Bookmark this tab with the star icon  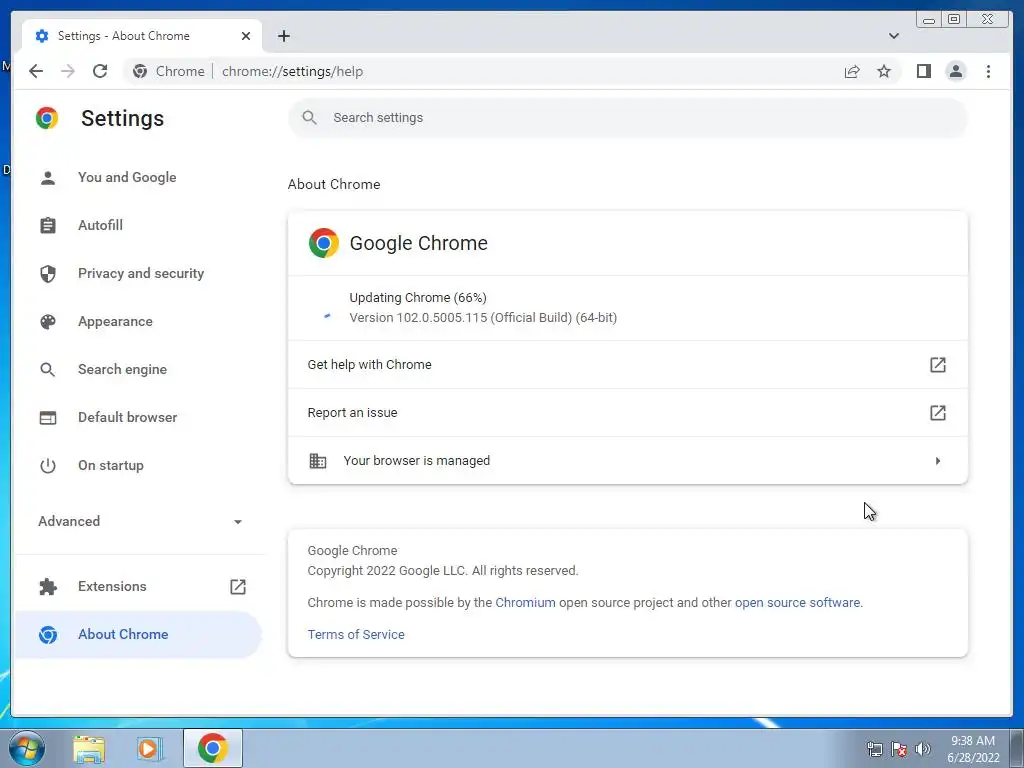(x=884, y=71)
